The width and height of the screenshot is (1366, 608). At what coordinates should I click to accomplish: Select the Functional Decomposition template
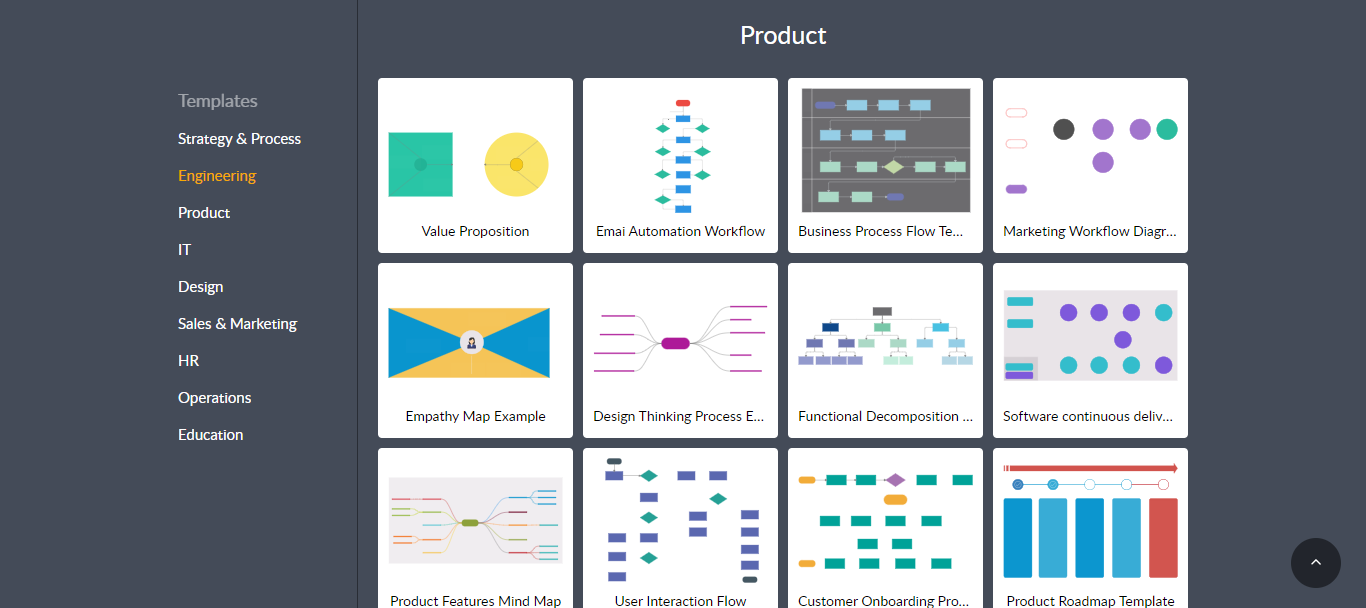click(885, 350)
